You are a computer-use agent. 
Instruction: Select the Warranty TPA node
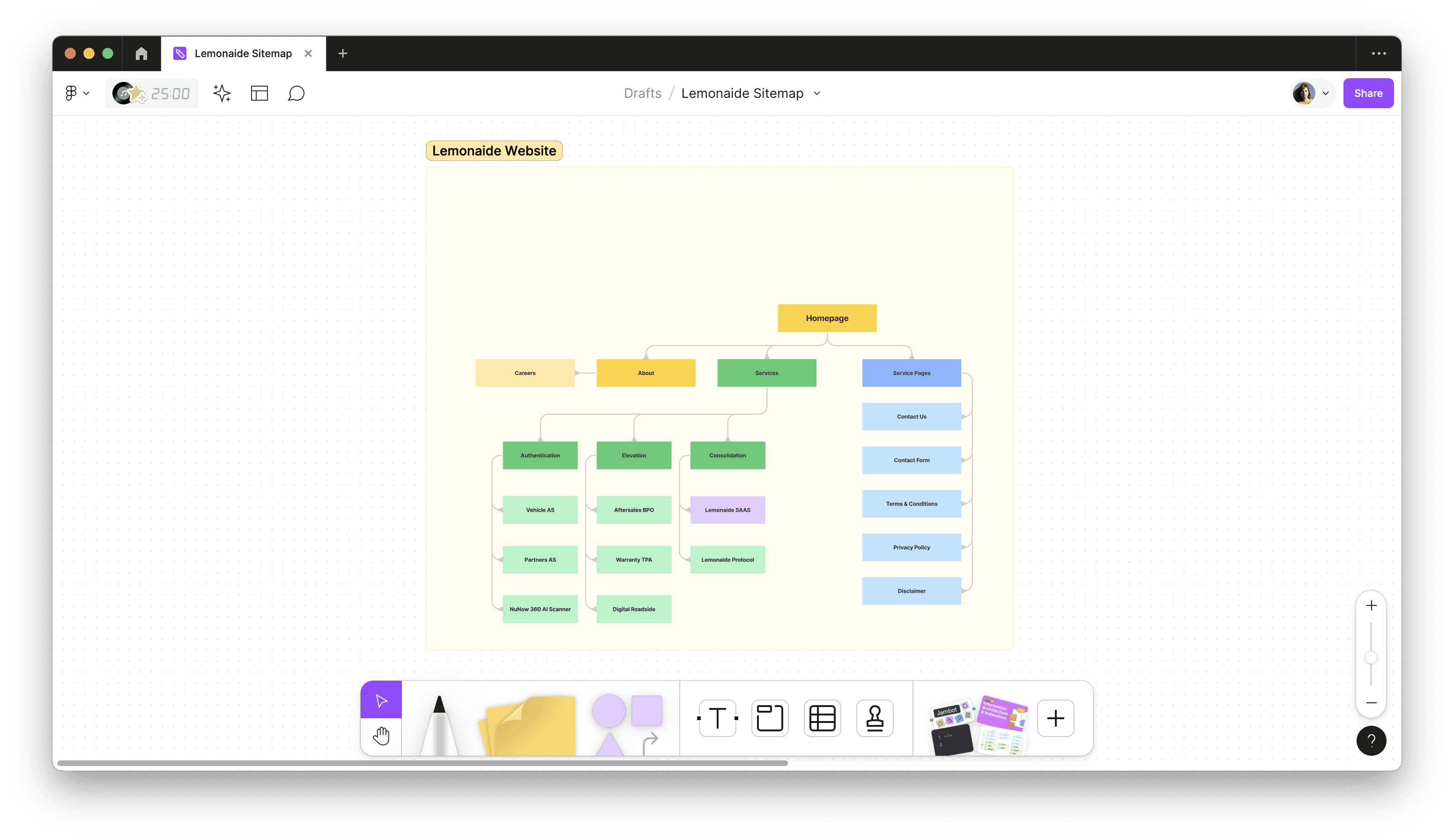[633, 560]
